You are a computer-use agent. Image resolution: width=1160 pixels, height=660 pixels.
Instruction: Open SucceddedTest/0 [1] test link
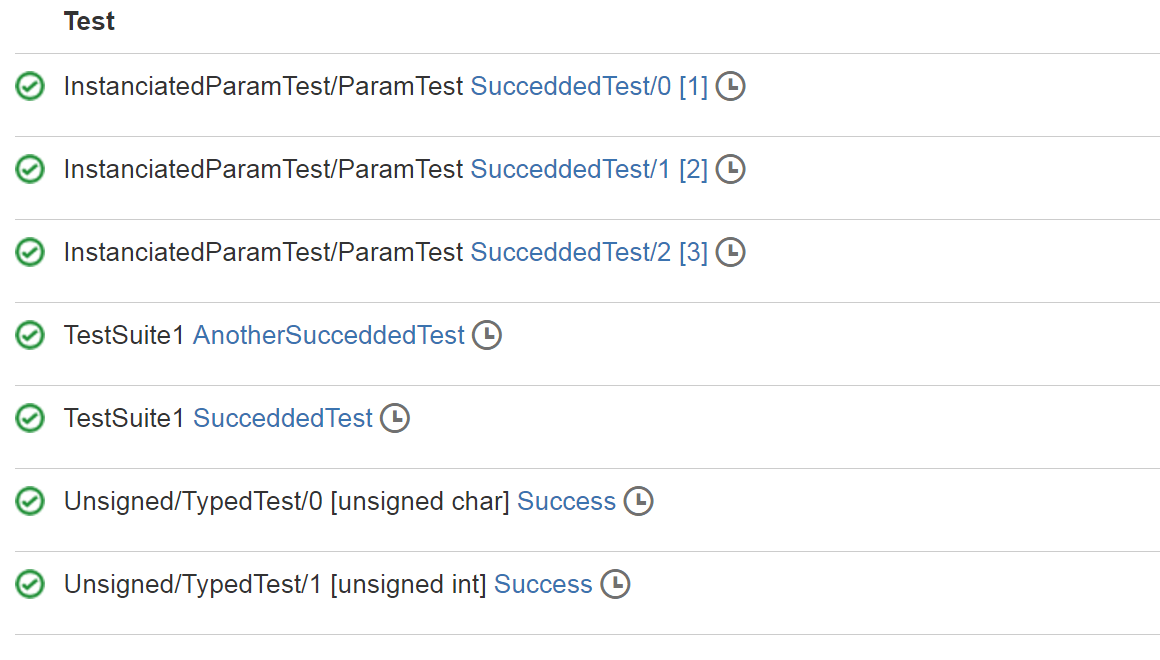(x=590, y=87)
